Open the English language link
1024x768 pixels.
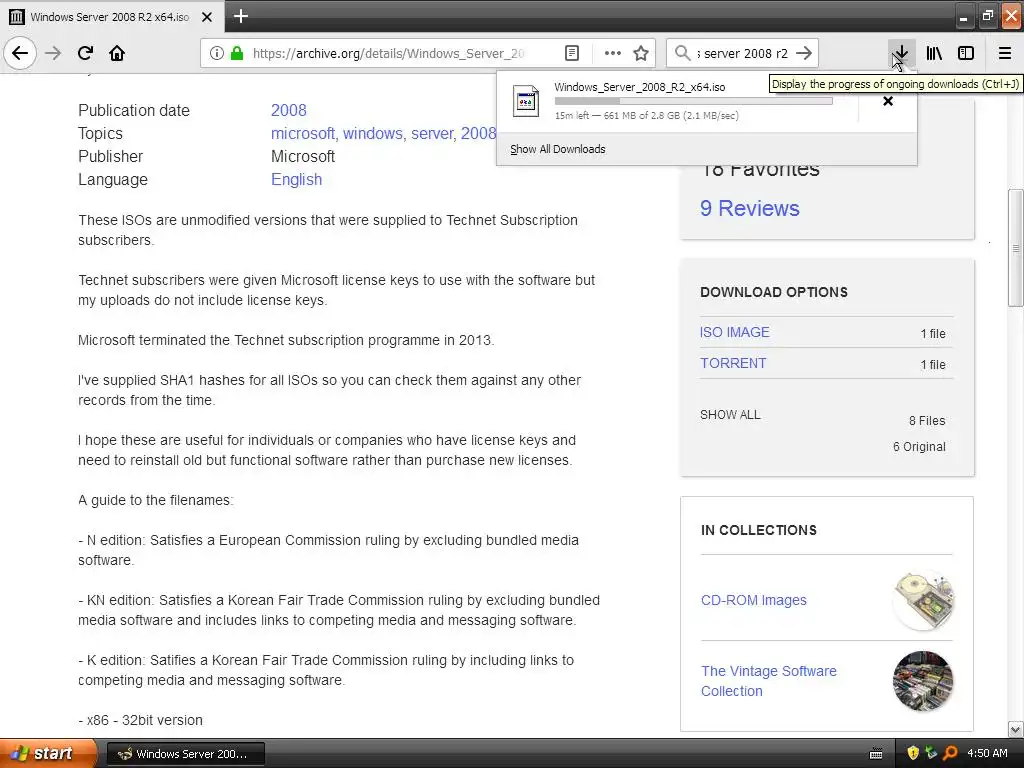coord(296,180)
